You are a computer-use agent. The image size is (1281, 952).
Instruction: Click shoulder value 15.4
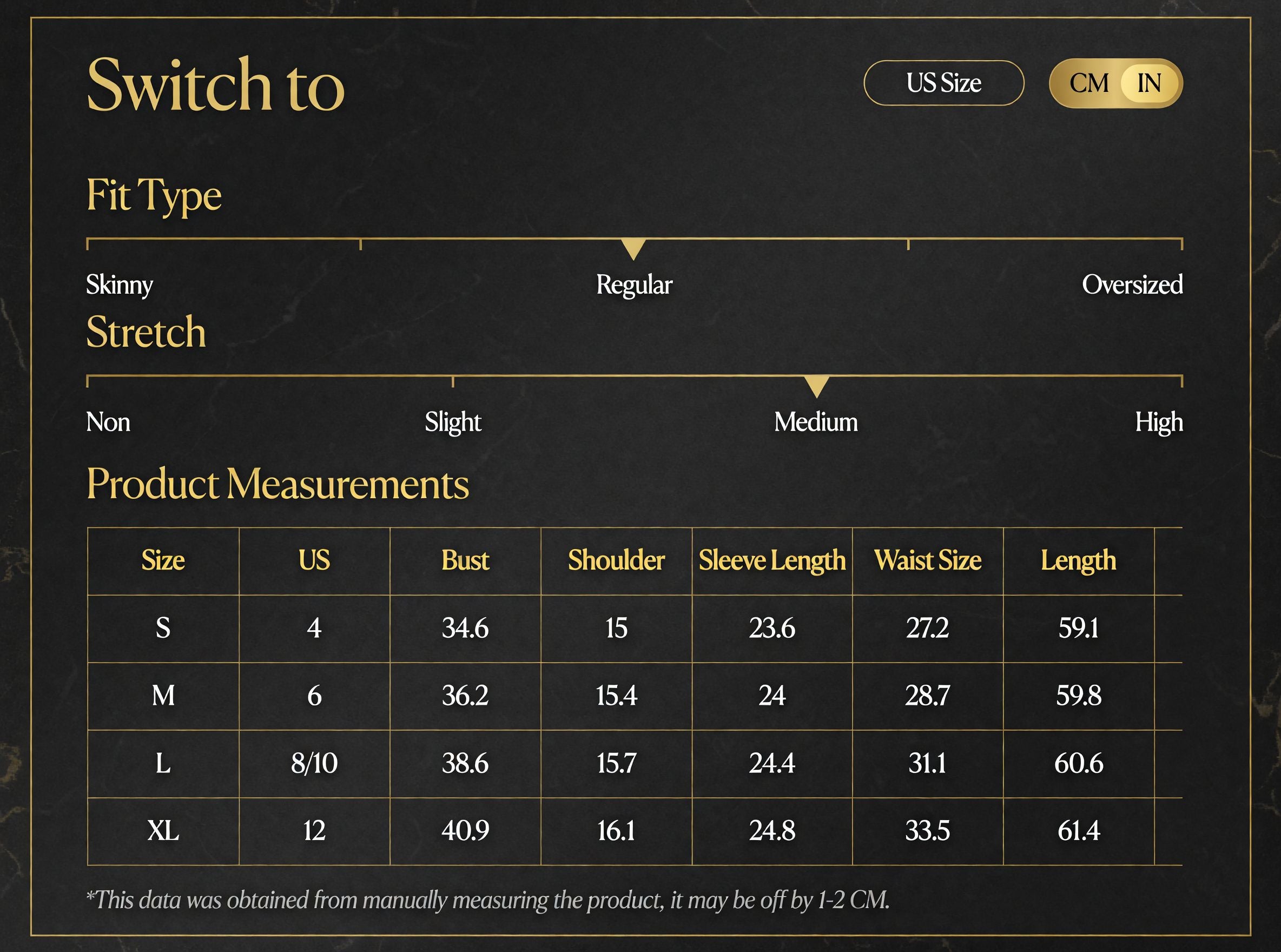point(616,696)
